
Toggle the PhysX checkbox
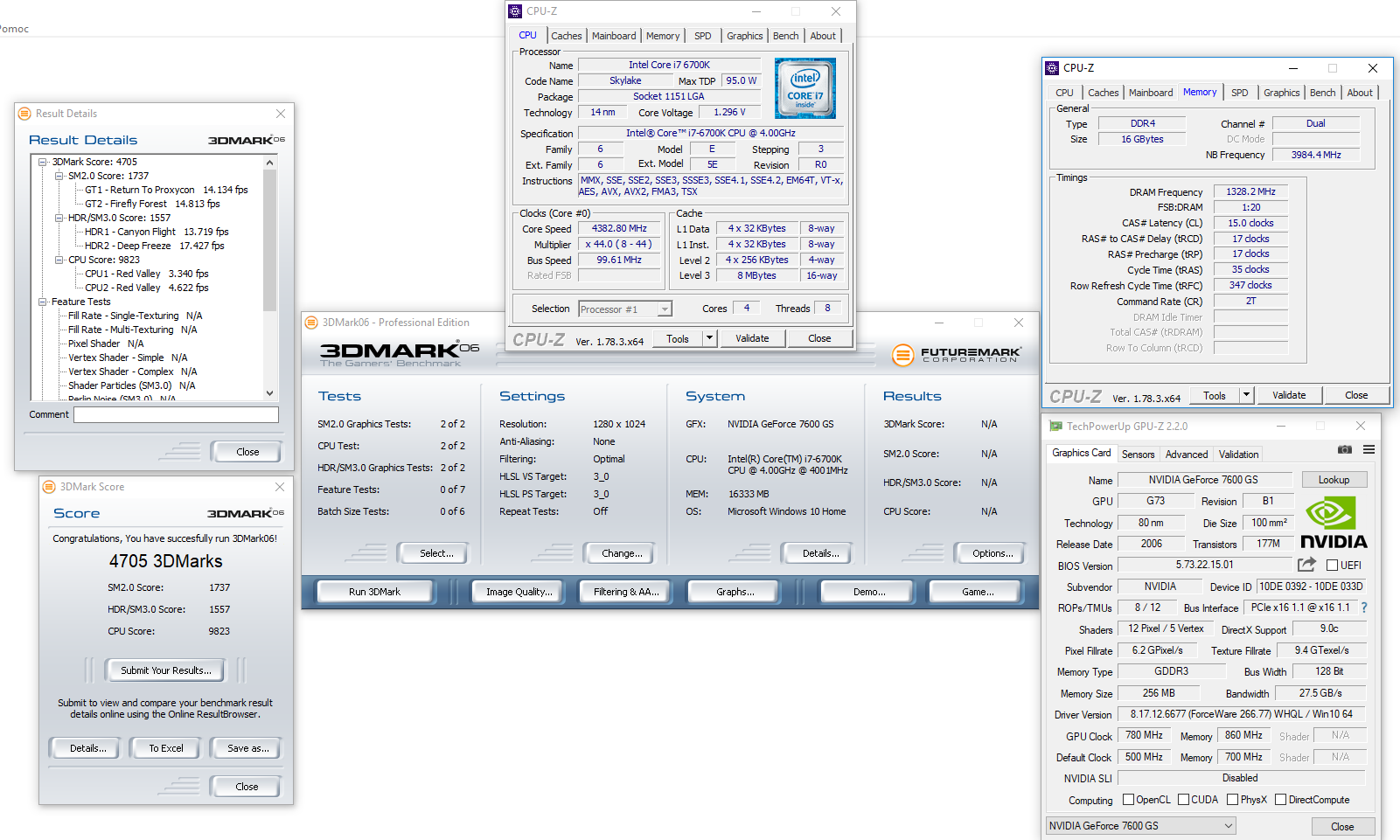pos(1232,800)
